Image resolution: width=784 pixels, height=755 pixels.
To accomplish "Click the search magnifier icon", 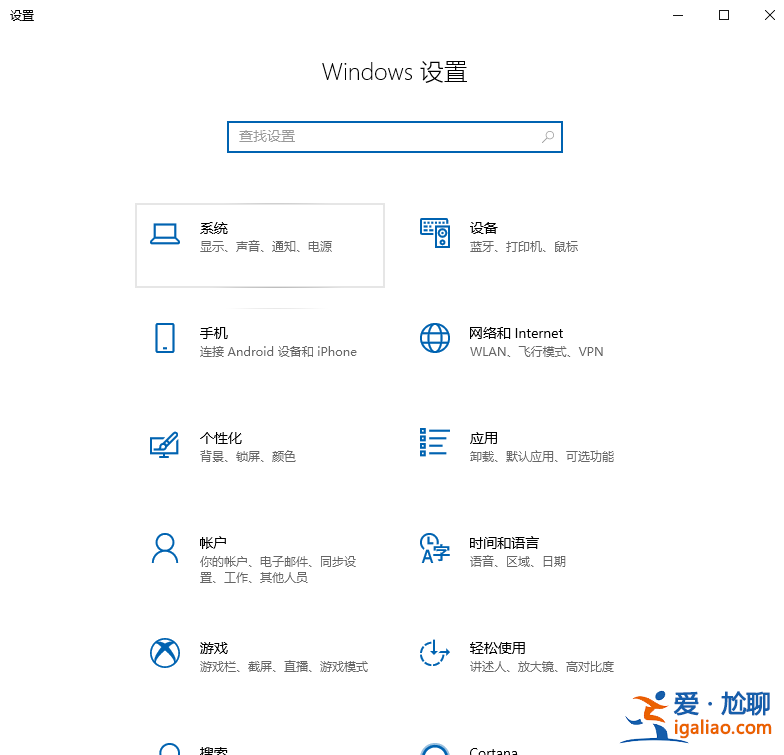I will 548,136.
